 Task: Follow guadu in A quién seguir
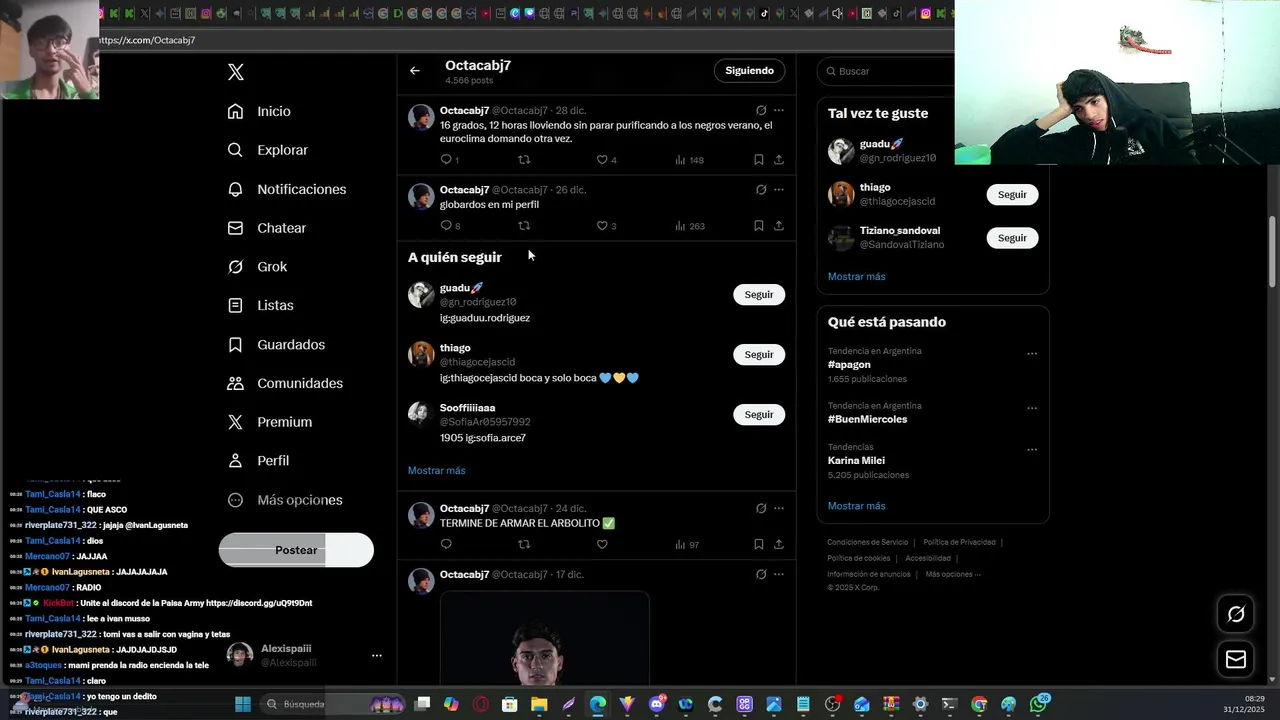[x=759, y=295]
